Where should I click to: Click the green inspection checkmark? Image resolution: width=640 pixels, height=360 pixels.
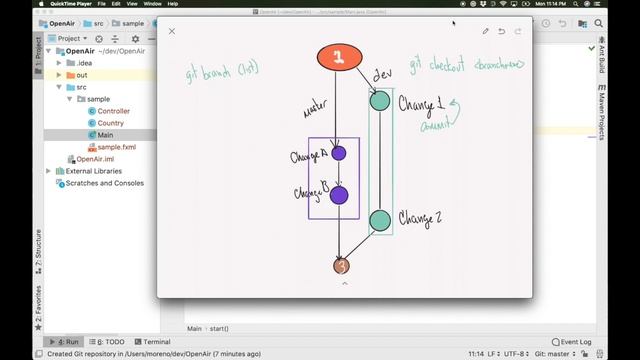pyautogui.click(x=591, y=49)
